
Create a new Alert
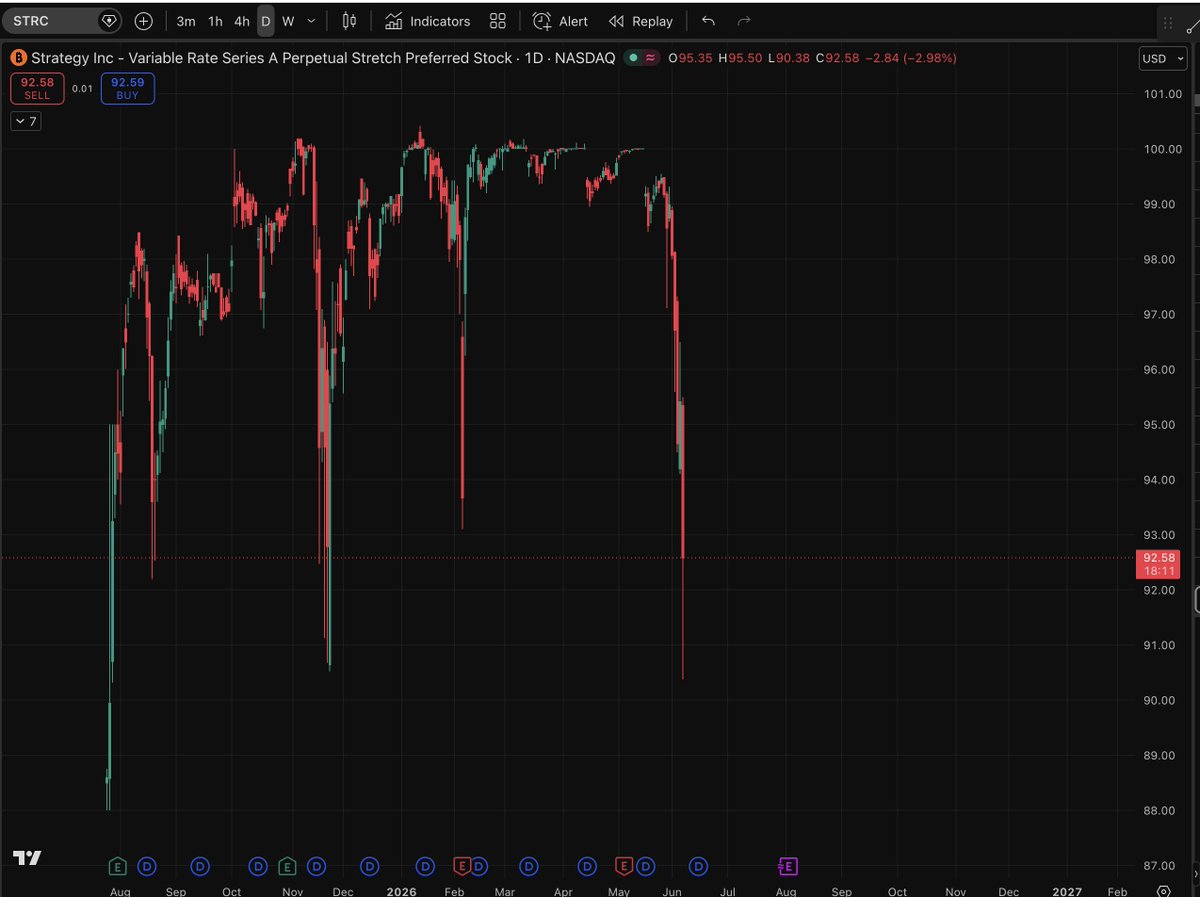[x=560, y=21]
